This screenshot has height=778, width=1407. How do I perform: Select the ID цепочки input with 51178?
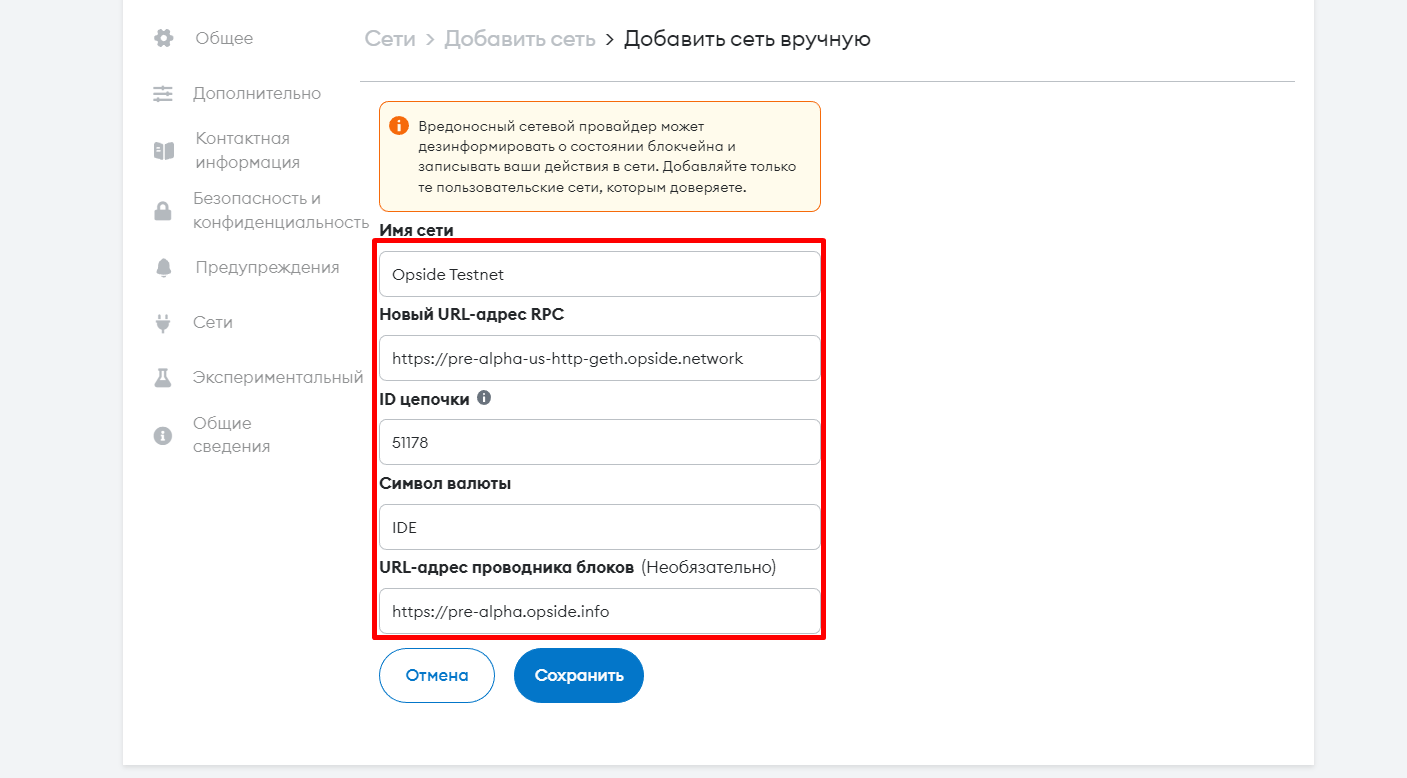point(600,442)
